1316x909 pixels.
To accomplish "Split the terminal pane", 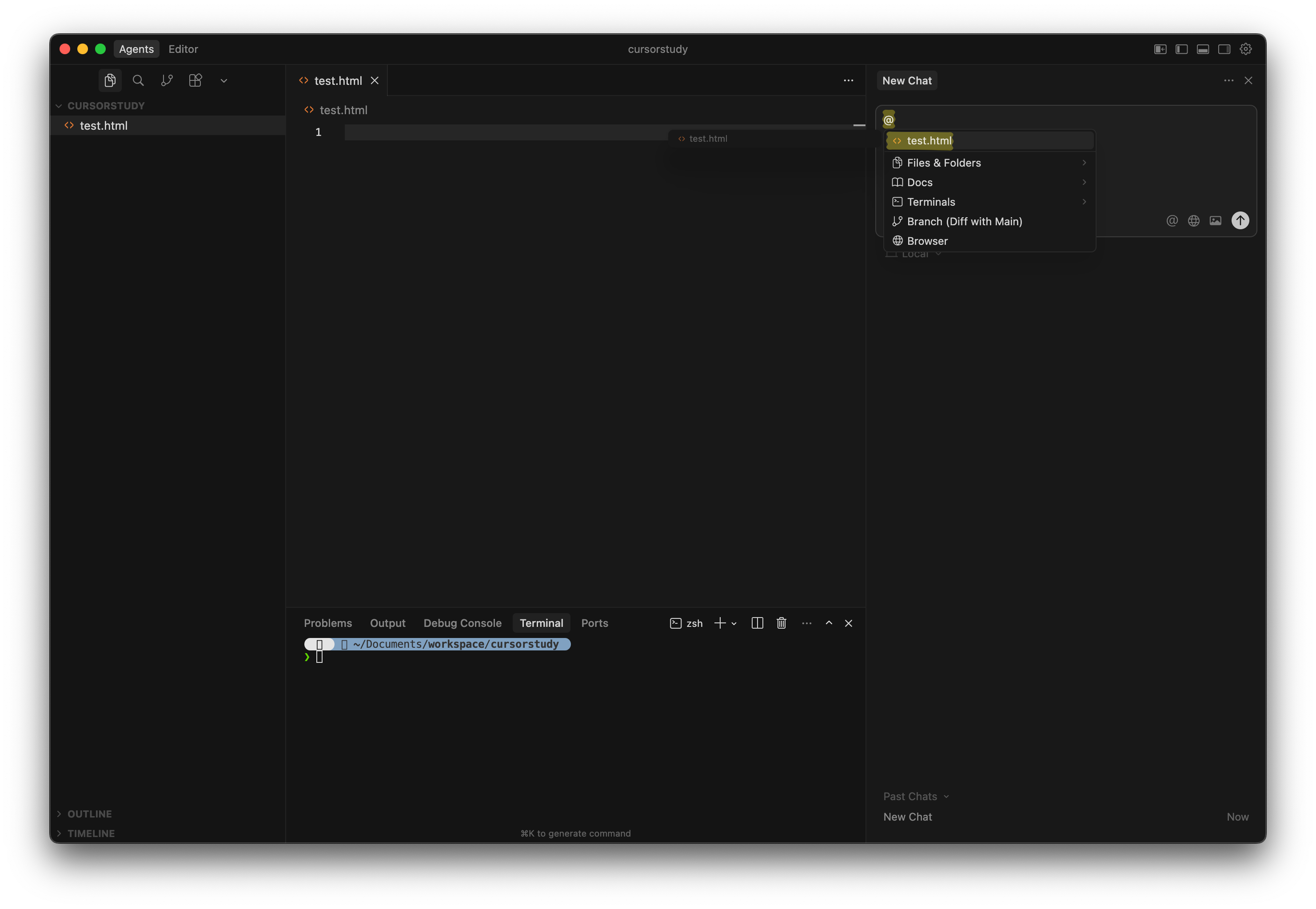I will pos(757,623).
